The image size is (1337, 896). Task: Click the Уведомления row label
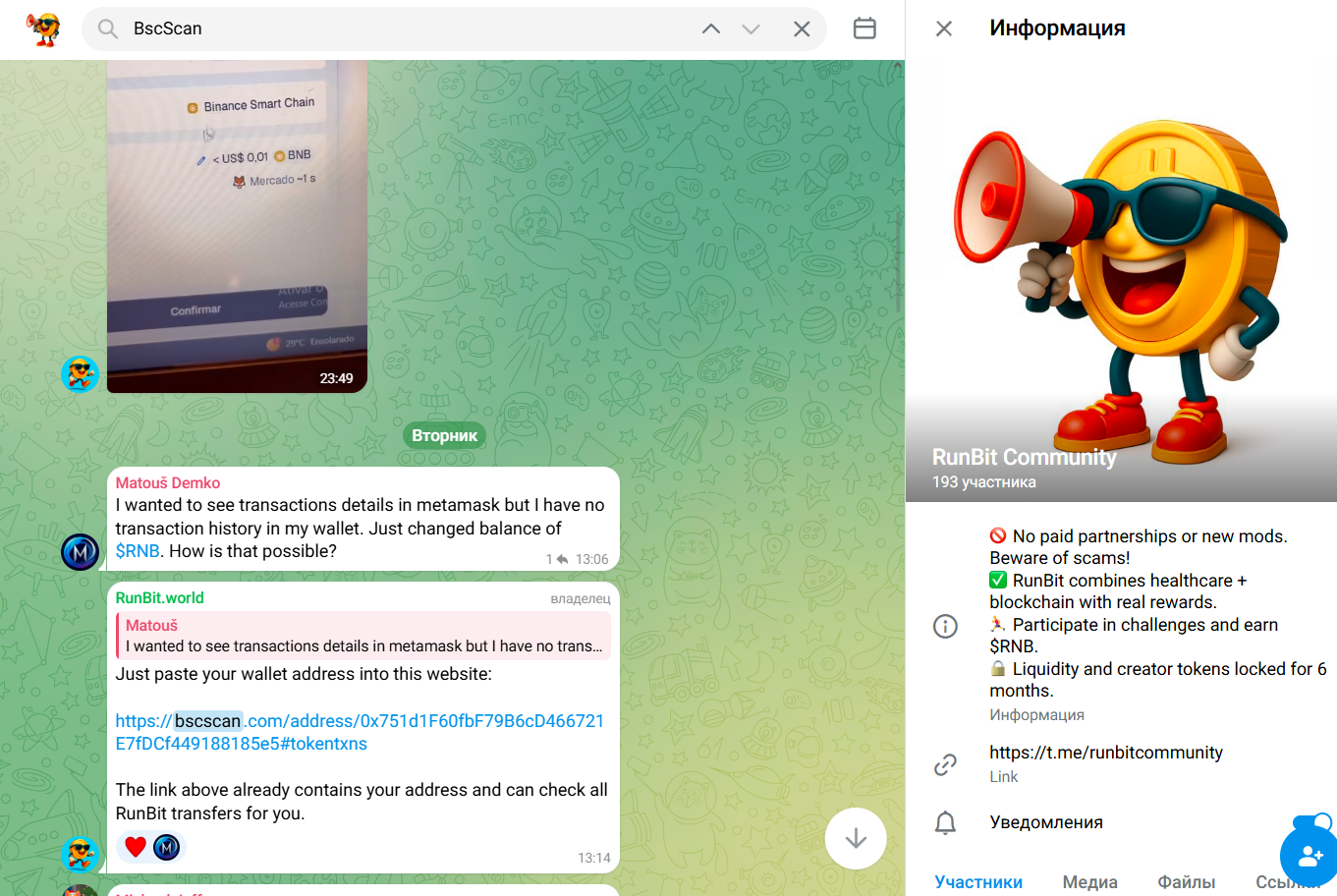1046,822
